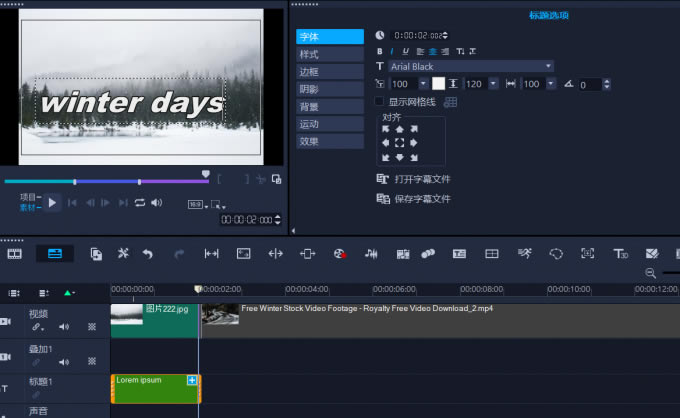
Task: Select the timeline view icon
Action: point(54,254)
